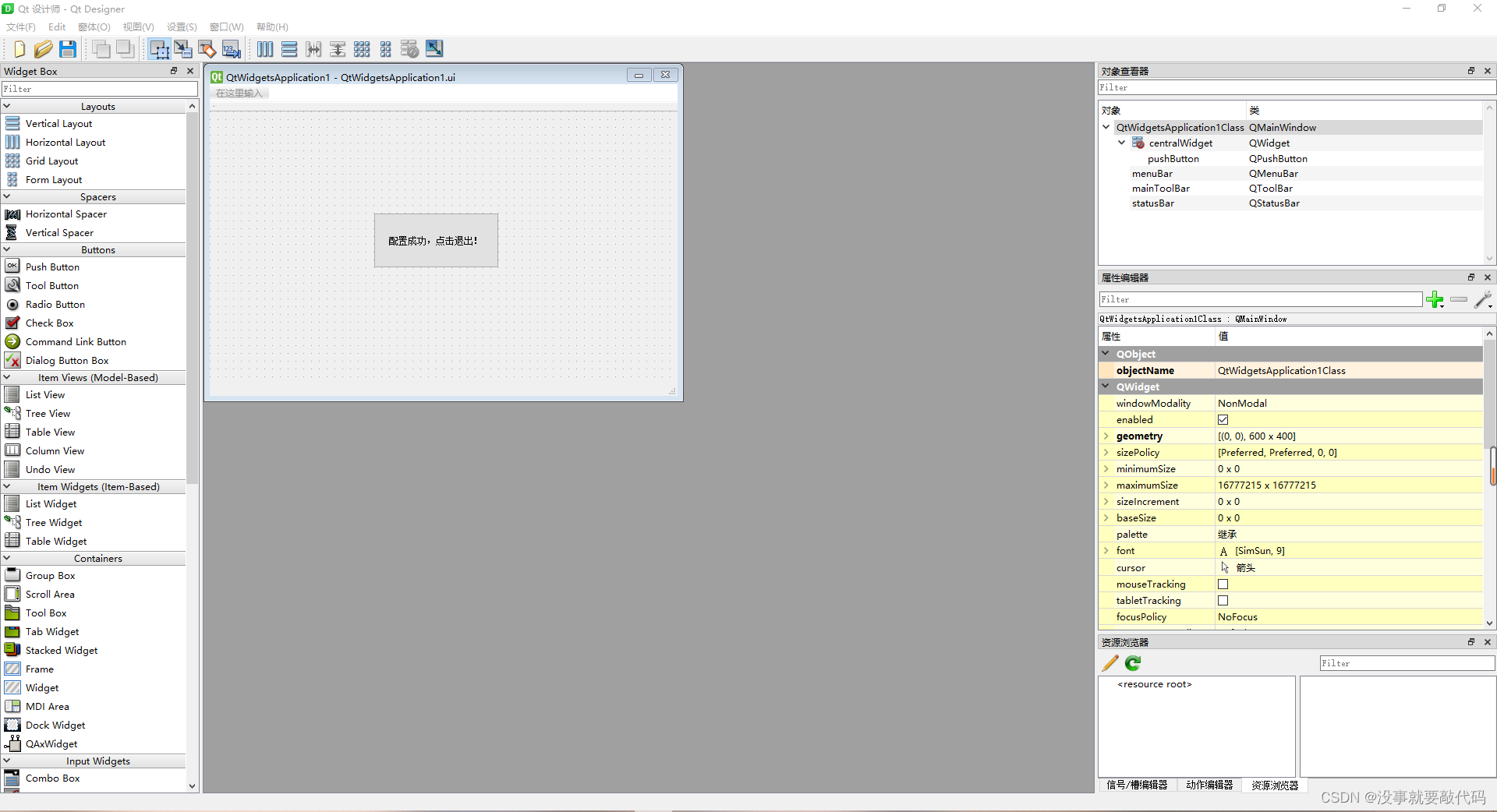Click the property editor Filter field
The image size is (1497, 812).
click(1260, 299)
